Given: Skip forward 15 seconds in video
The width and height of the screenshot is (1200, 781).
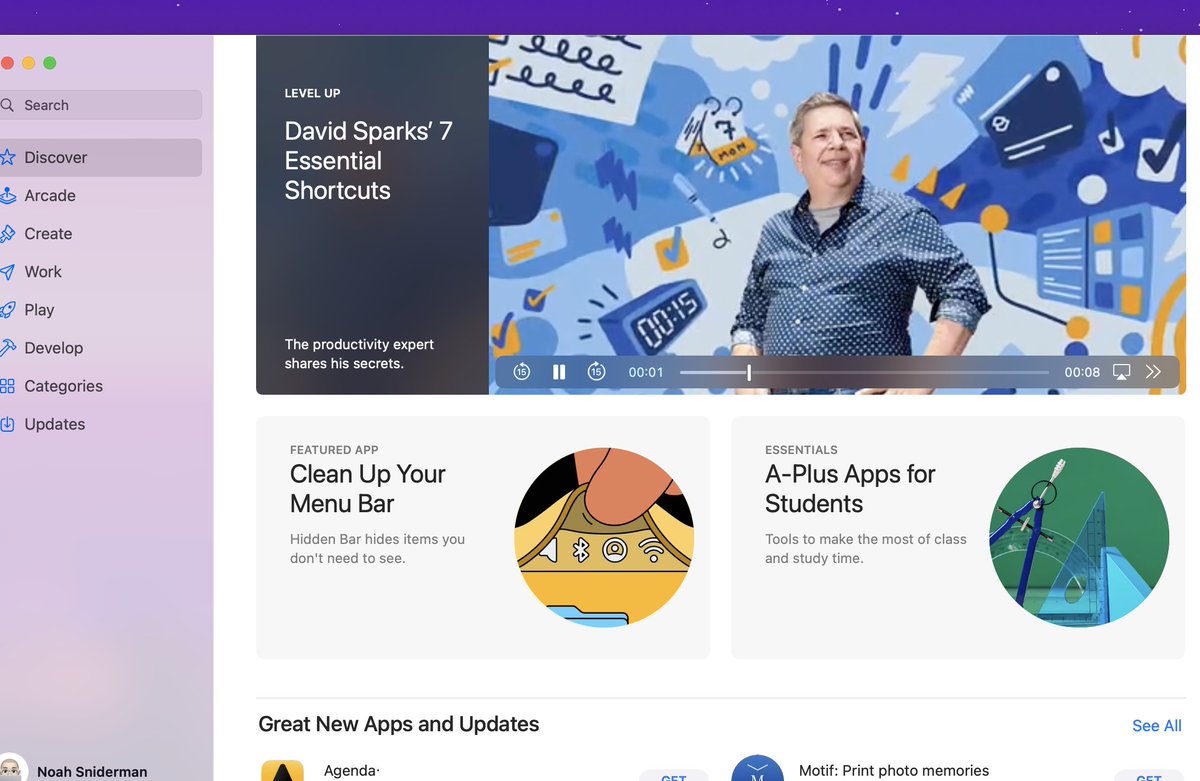Looking at the screenshot, I should coord(596,372).
